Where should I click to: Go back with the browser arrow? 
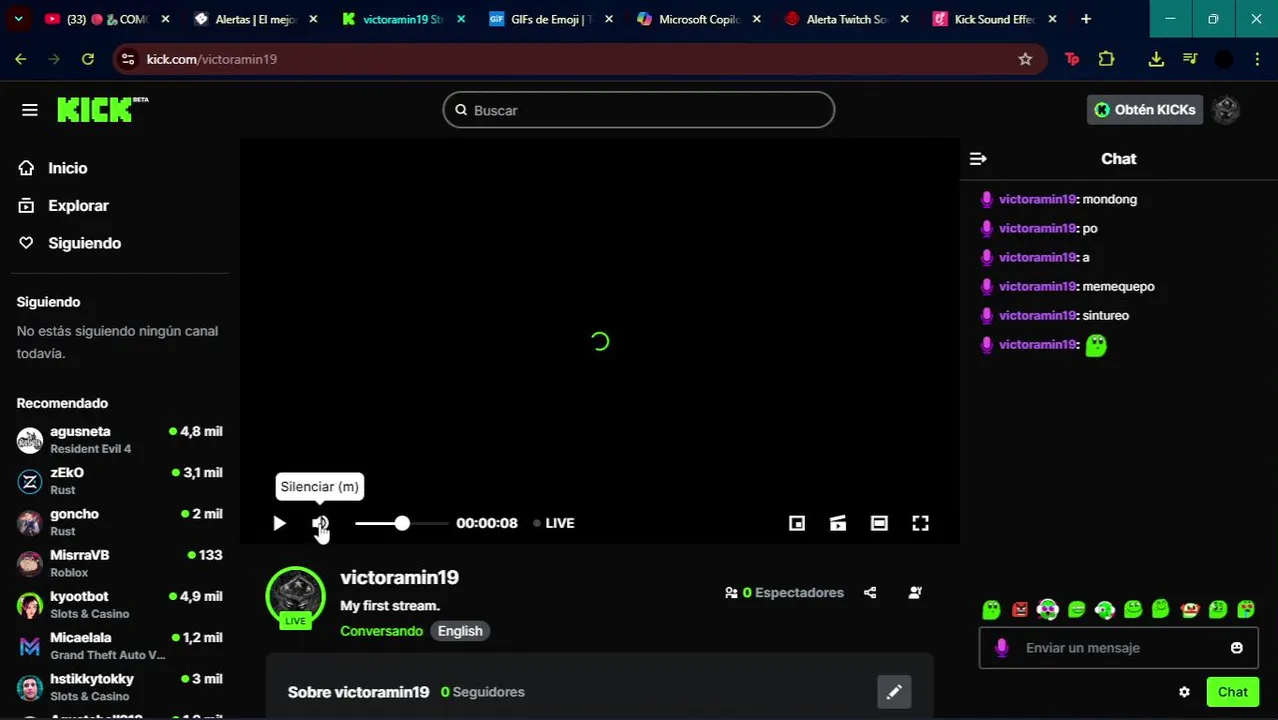click(21, 59)
